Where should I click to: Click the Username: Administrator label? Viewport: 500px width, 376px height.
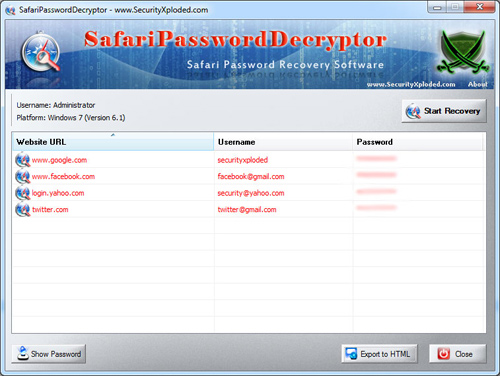(56, 105)
